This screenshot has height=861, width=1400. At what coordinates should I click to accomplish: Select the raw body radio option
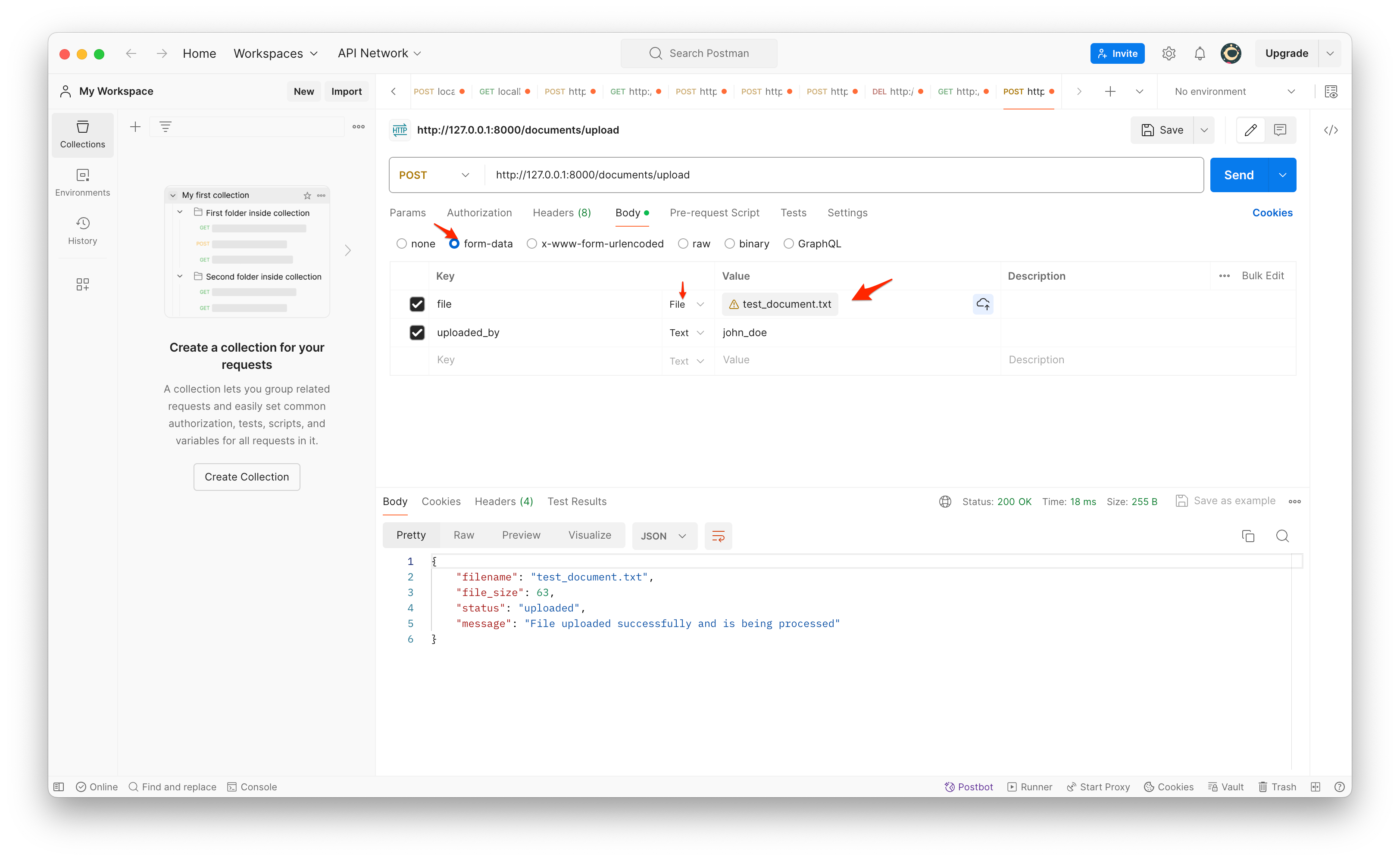point(683,244)
